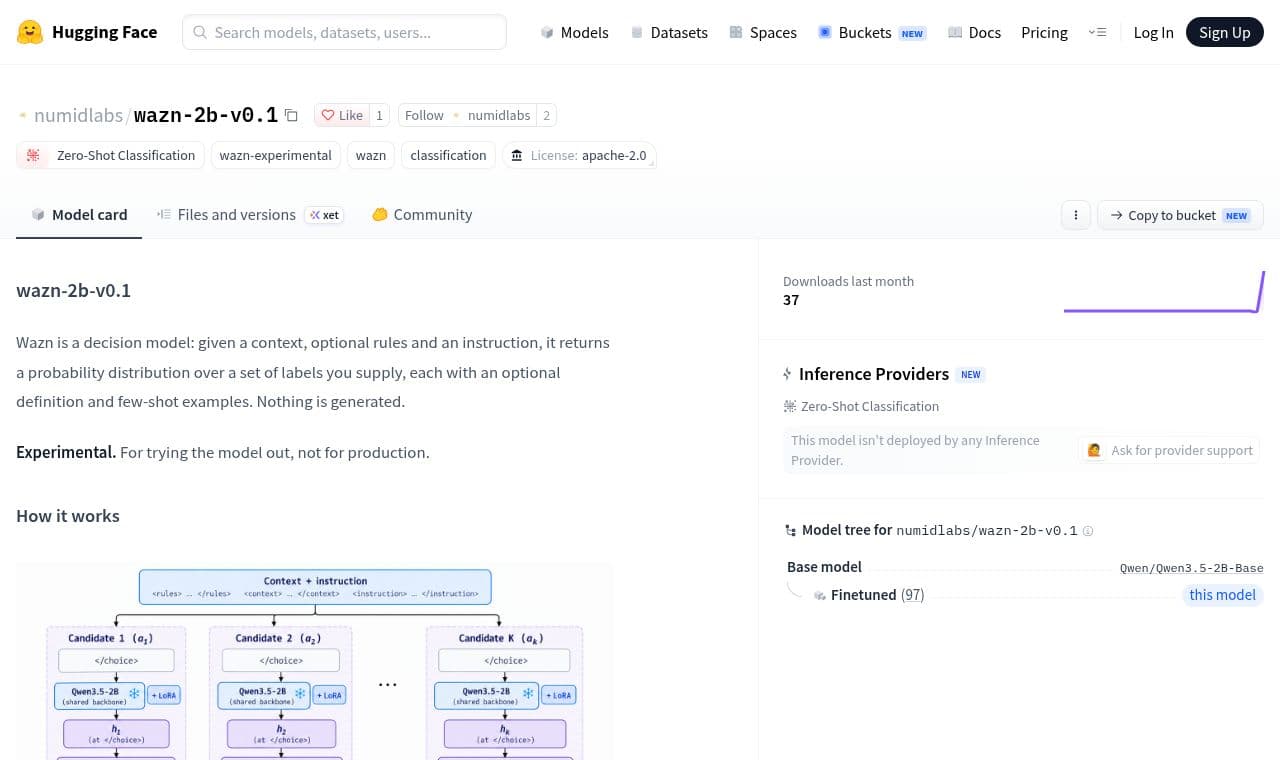Select the classification tag
The image size is (1280, 760).
pos(448,155)
